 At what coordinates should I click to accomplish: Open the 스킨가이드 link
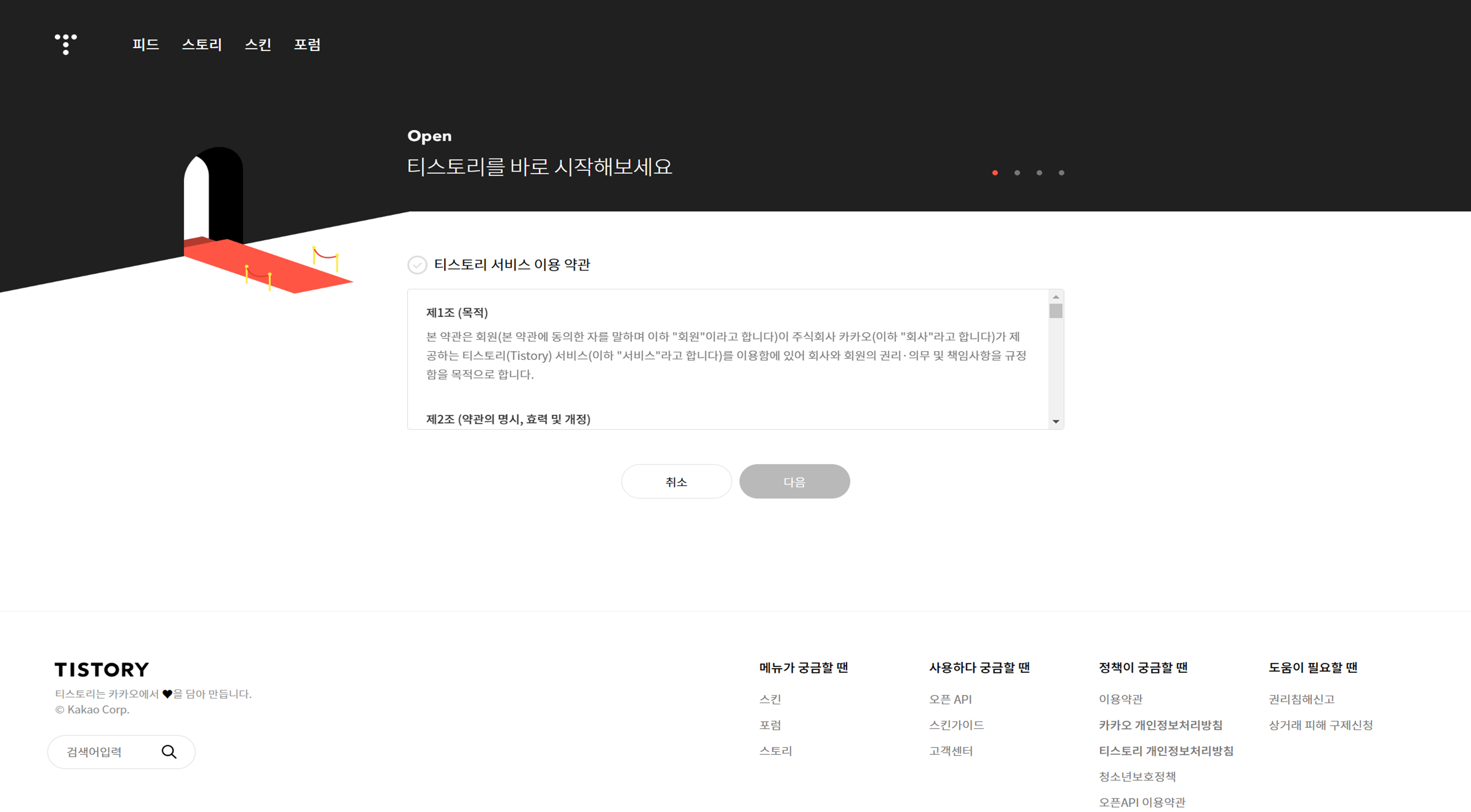click(x=956, y=725)
